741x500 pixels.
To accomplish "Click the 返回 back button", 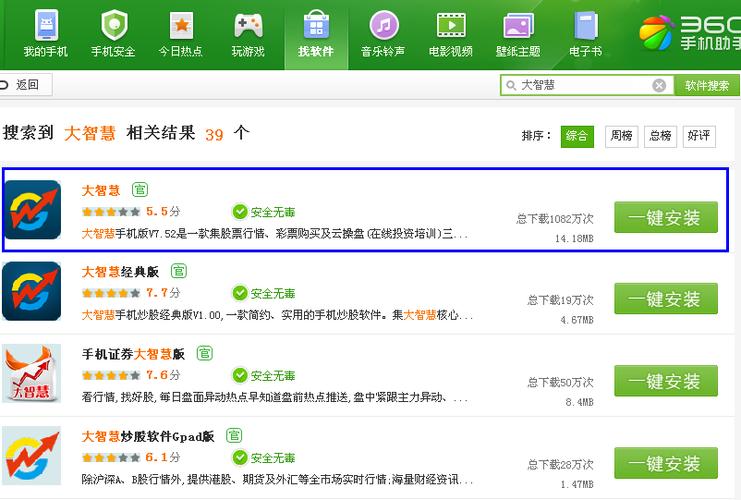I will (25, 85).
